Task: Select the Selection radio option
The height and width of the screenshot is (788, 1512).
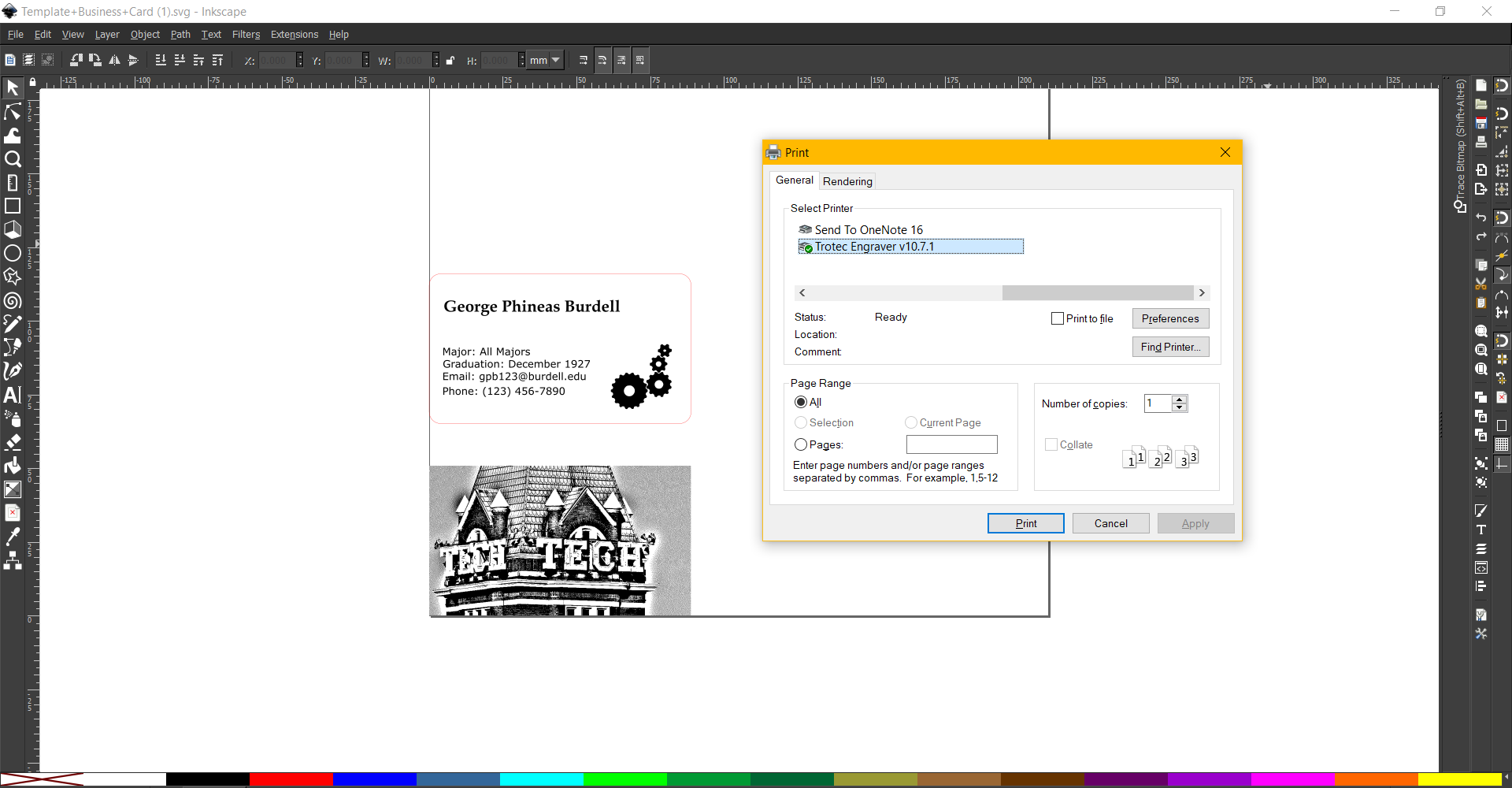Action: pos(801,422)
